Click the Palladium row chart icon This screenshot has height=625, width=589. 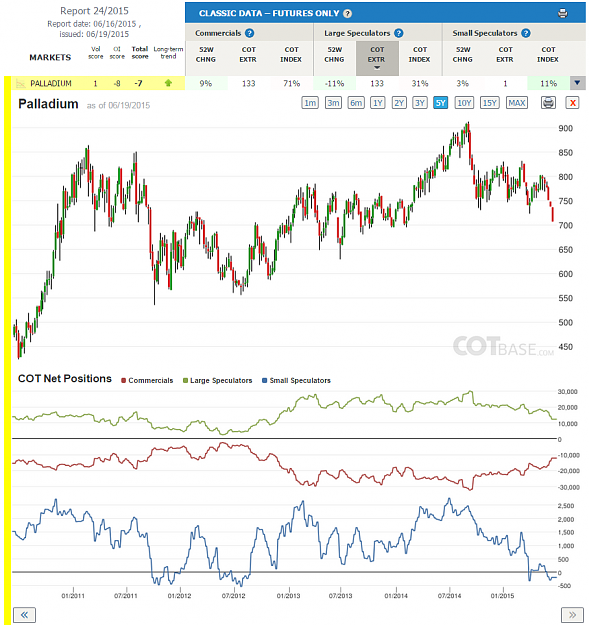pos(20,83)
